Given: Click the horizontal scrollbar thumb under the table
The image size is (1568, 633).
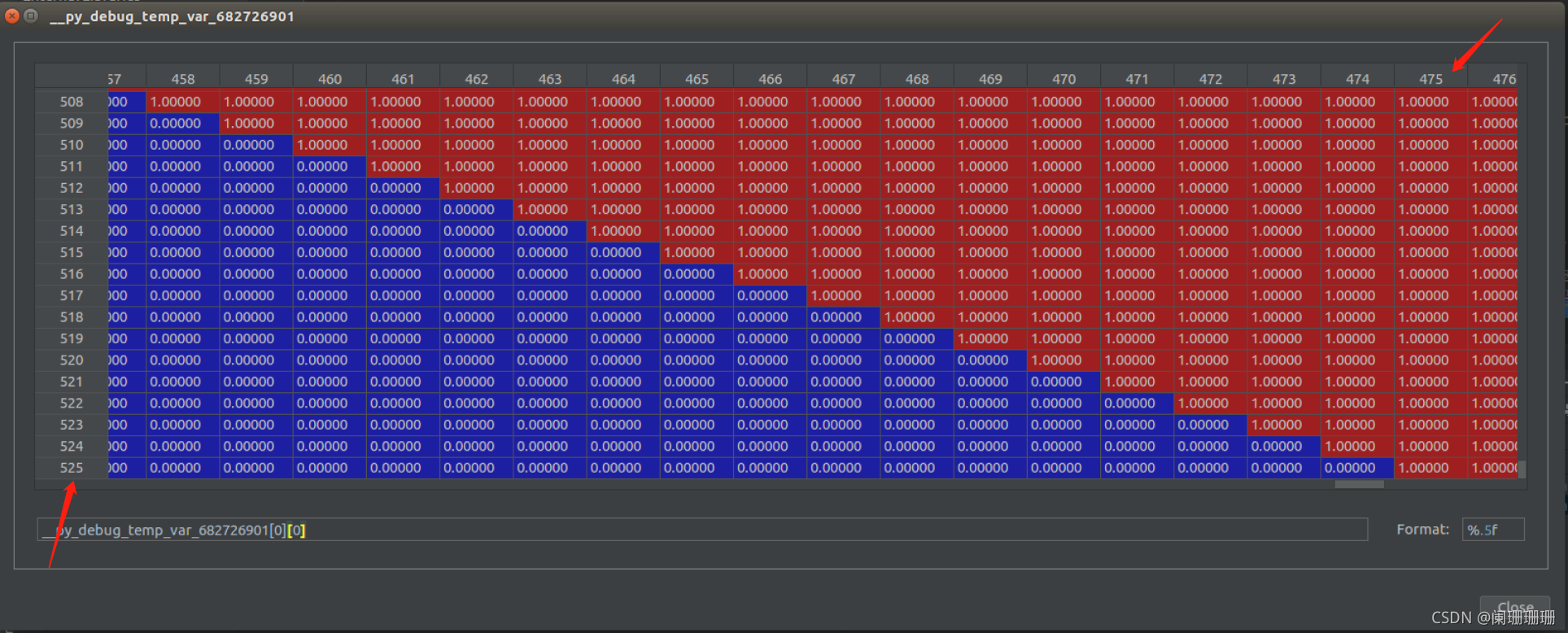Looking at the screenshot, I should click(1359, 484).
